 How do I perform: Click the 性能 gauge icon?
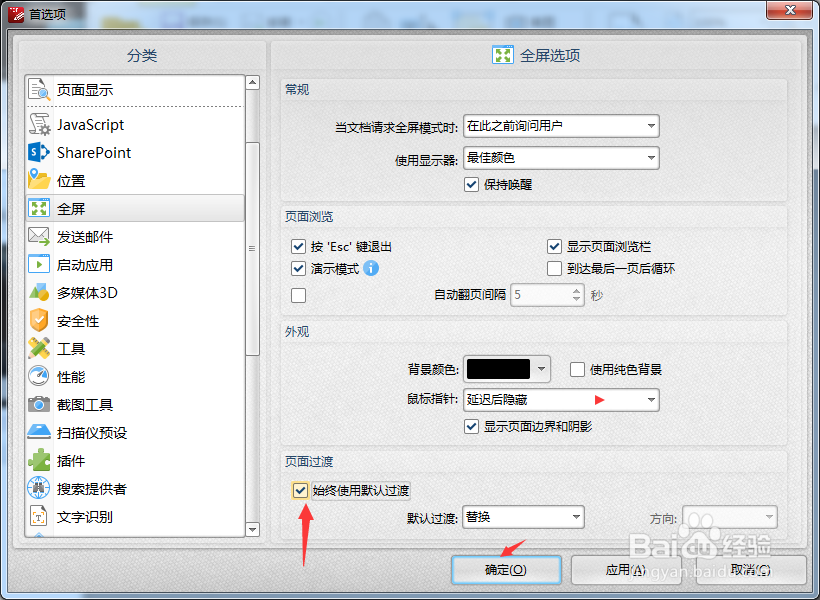coord(39,376)
